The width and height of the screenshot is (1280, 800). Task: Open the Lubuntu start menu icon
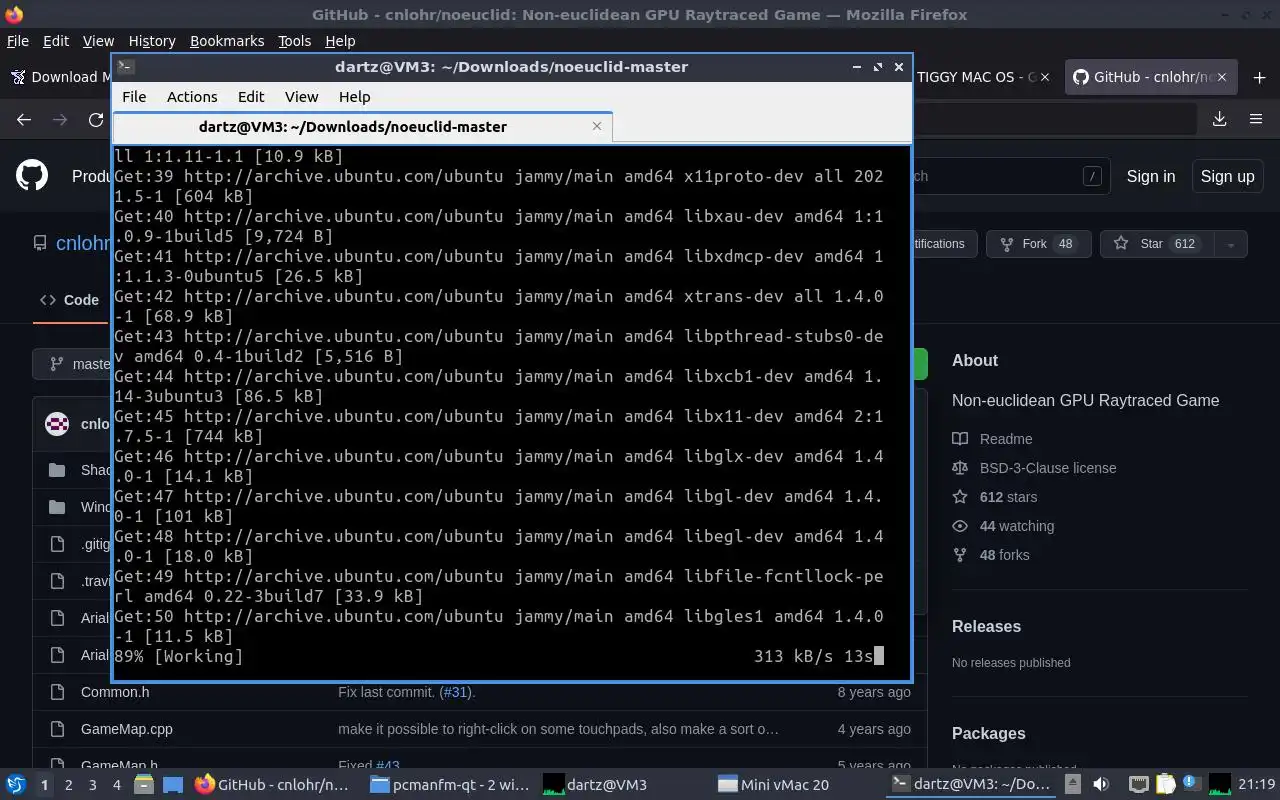[x=16, y=785]
